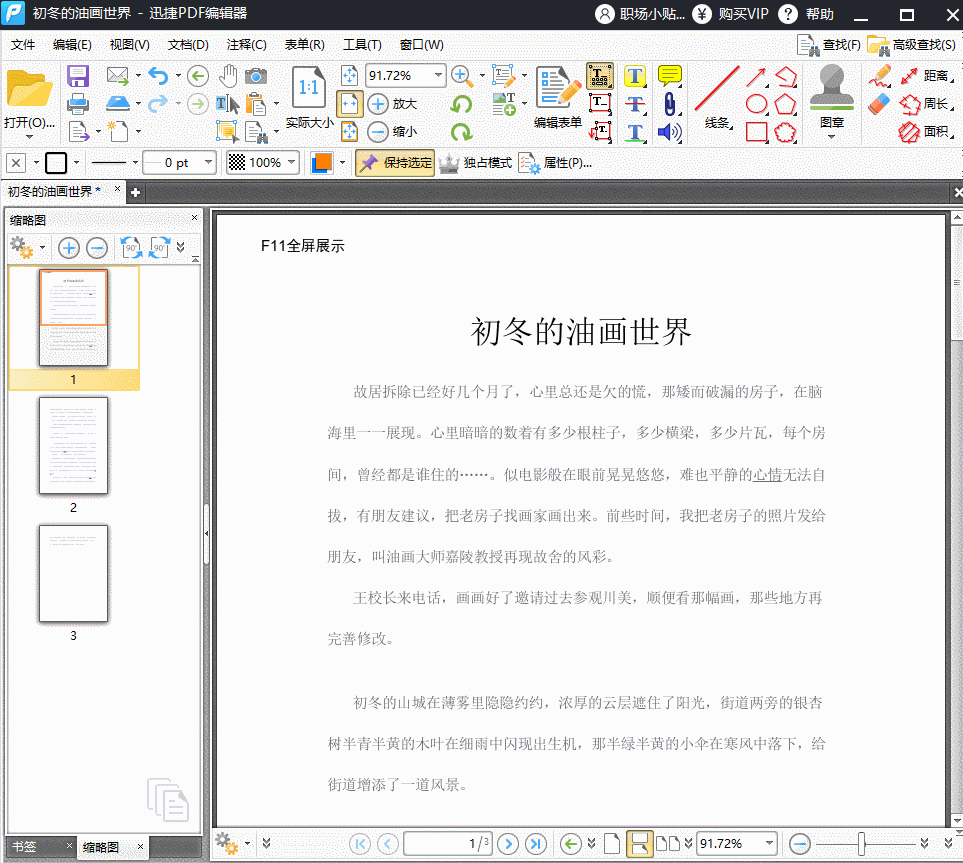Select the Eraser tool
This screenshot has width=963, height=863.
pyautogui.click(x=879, y=104)
